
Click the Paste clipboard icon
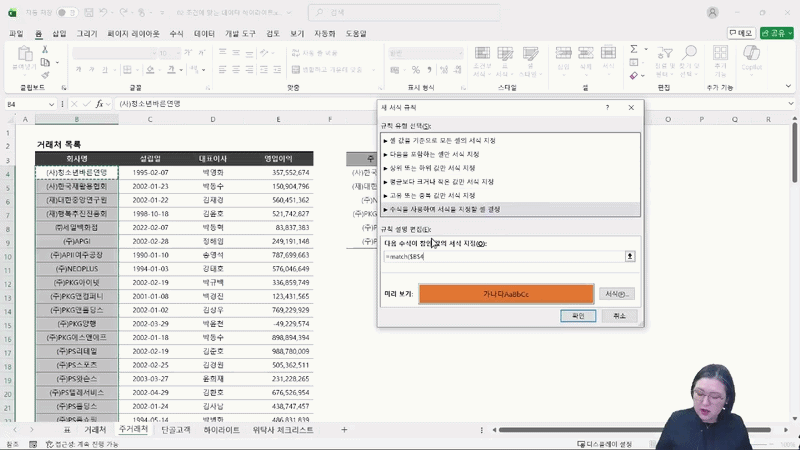point(24,54)
